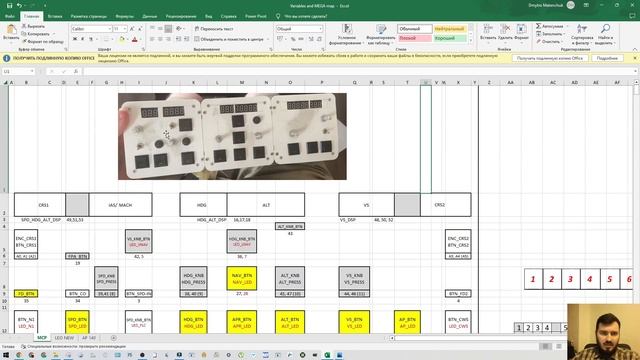This screenshot has width=640, height=360.
Task: Open Sort and Filter (Сортировка и фильтр)
Action: point(582,34)
